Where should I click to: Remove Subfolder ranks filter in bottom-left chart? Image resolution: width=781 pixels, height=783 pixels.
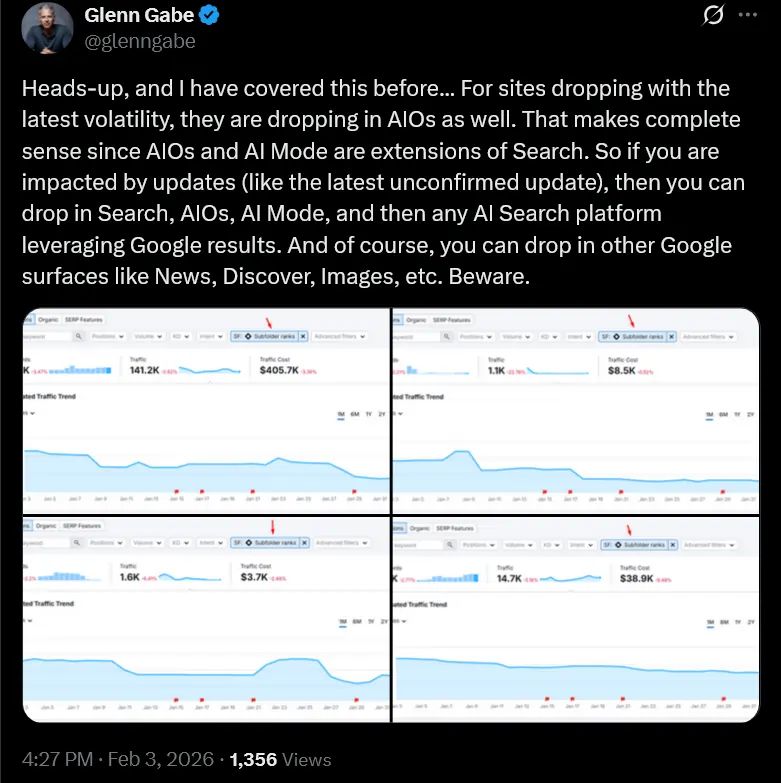pos(303,543)
